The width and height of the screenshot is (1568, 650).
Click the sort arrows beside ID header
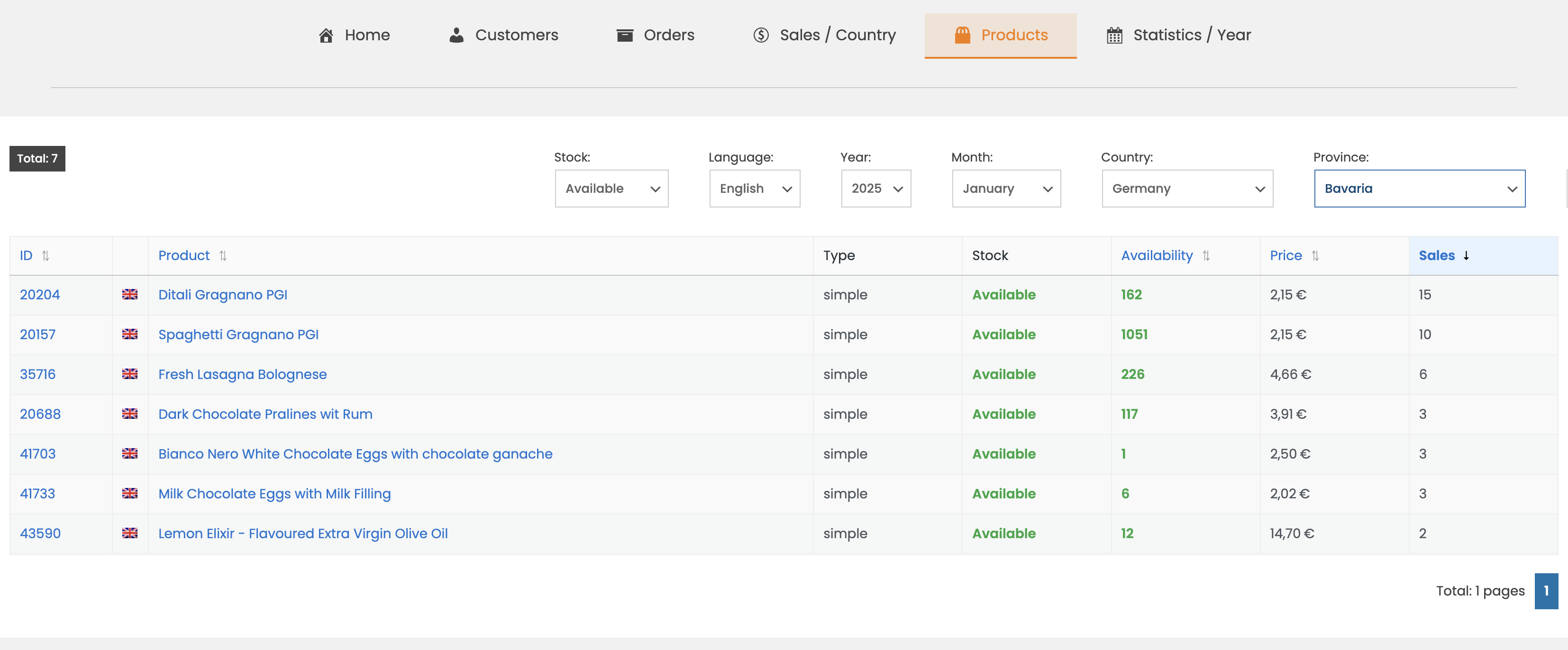tap(46, 256)
